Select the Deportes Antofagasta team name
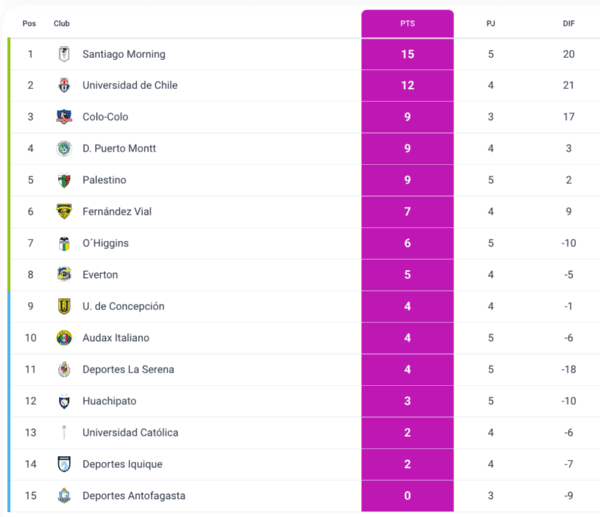600x517 pixels. coord(133,496)
